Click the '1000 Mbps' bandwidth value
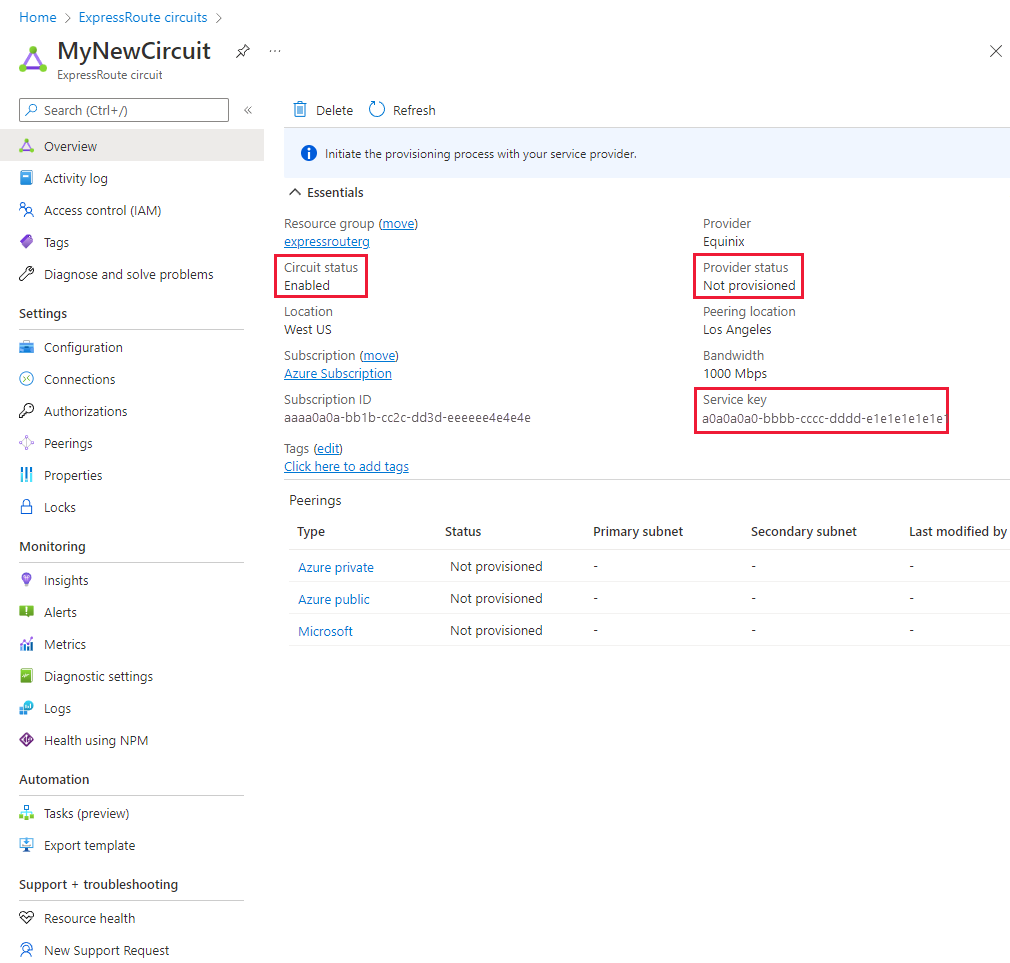 [x=735, y=374]
